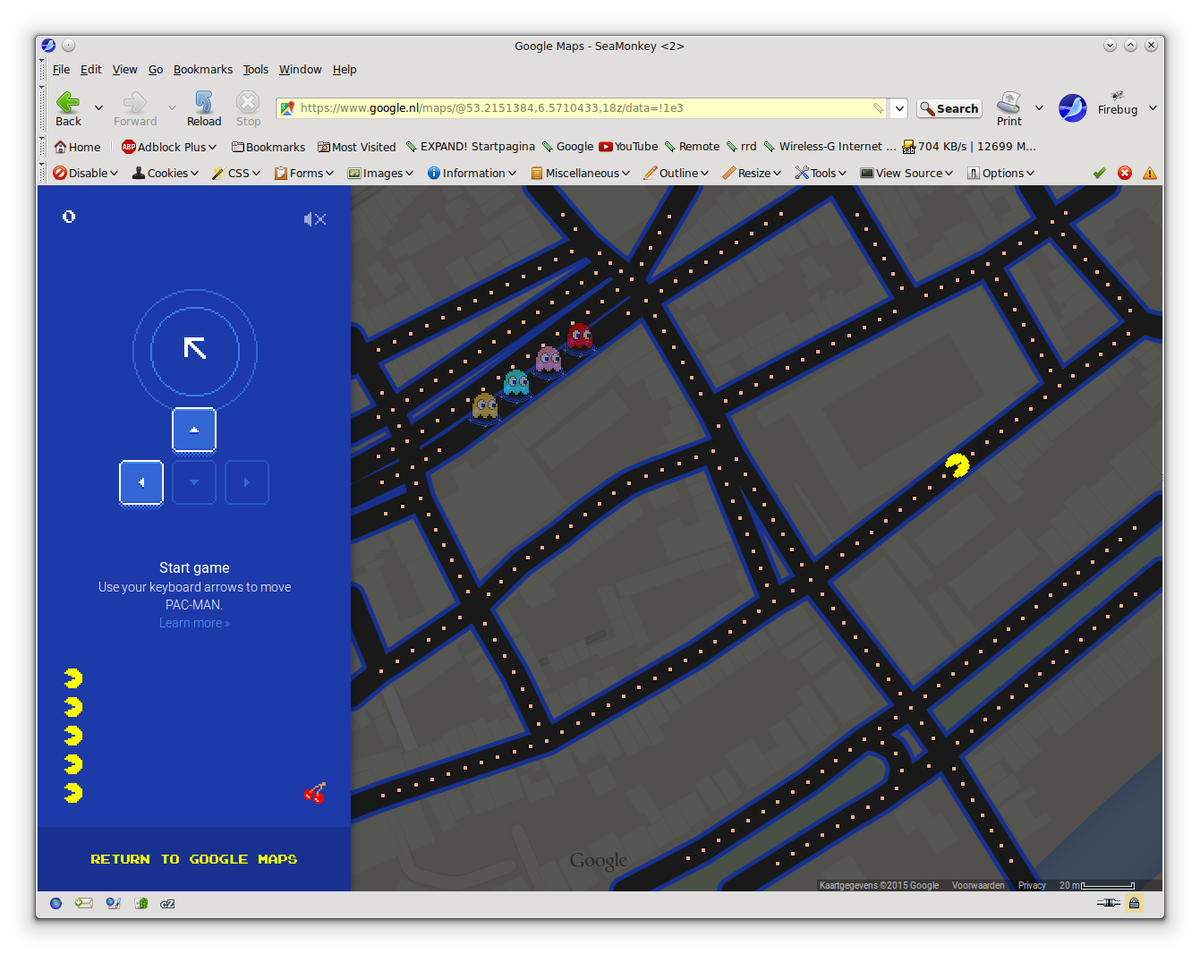Unmute the game sound icon
Screen dimensions: 1200x954
pyautogui.click(x=315, y=219)
